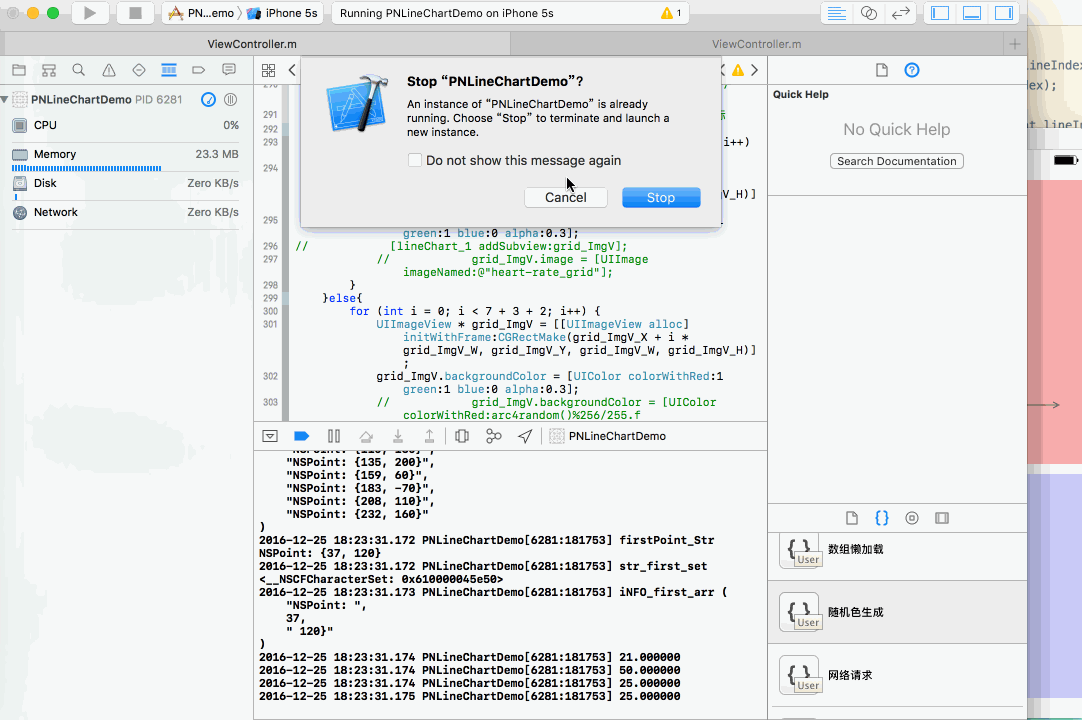Show the Quick Help inspector
Viewport: 1082px width, 720px height.
[912, 70]
